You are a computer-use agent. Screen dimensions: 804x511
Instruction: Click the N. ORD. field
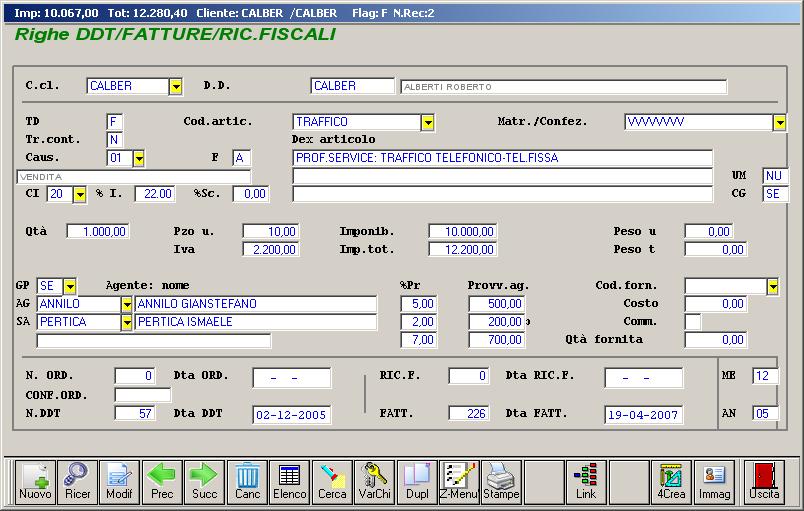point(135,376)
